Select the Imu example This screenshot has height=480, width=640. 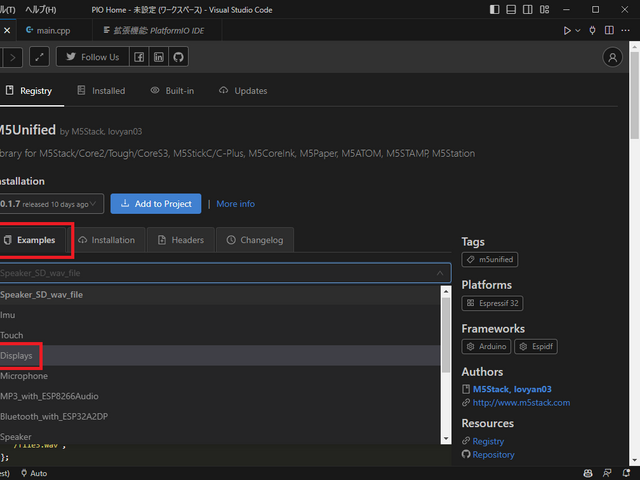click(220, 315)
